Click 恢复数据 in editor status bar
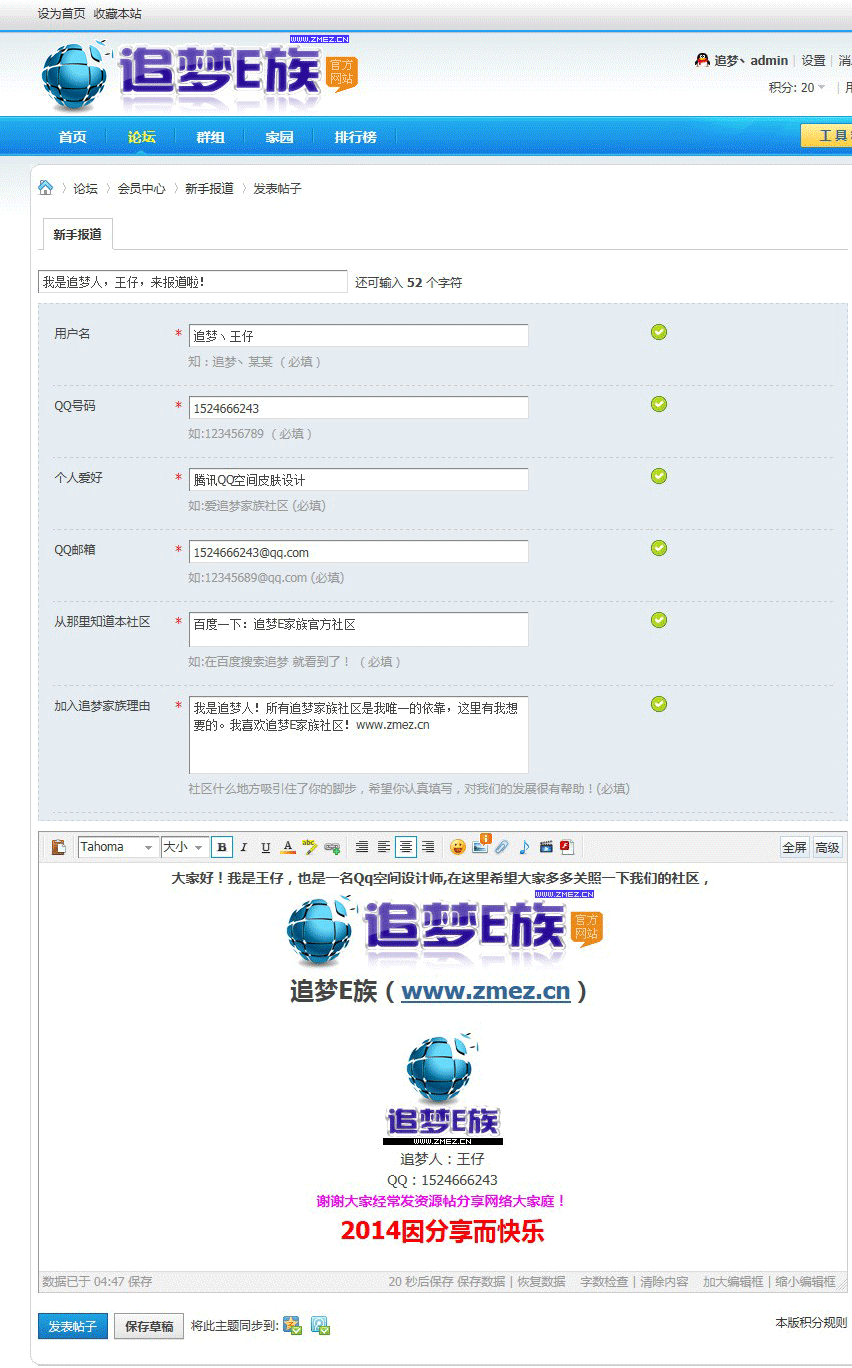The height and width of the screenshot is (1368, 852). pos(540,1281)
